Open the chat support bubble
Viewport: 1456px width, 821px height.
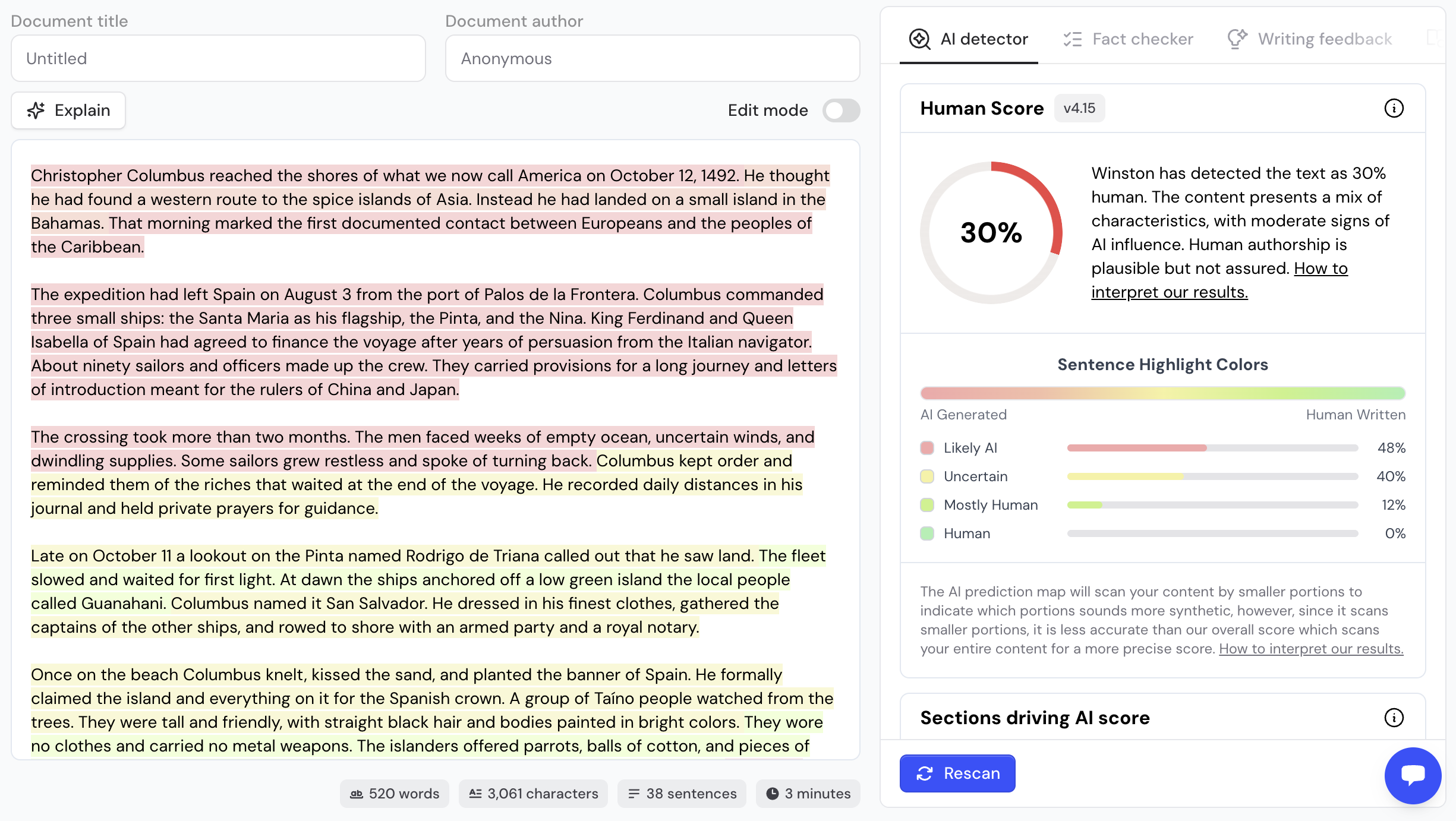[x=1413, y=775]
